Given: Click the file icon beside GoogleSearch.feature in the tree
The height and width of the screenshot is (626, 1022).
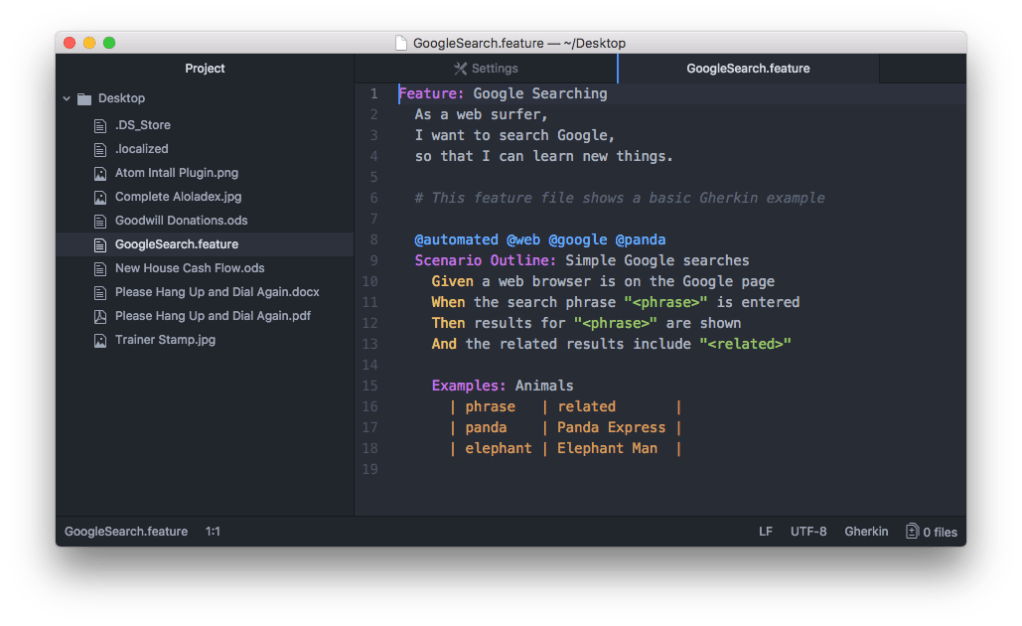Looking at the screenshot, I should tap(101, 244).
